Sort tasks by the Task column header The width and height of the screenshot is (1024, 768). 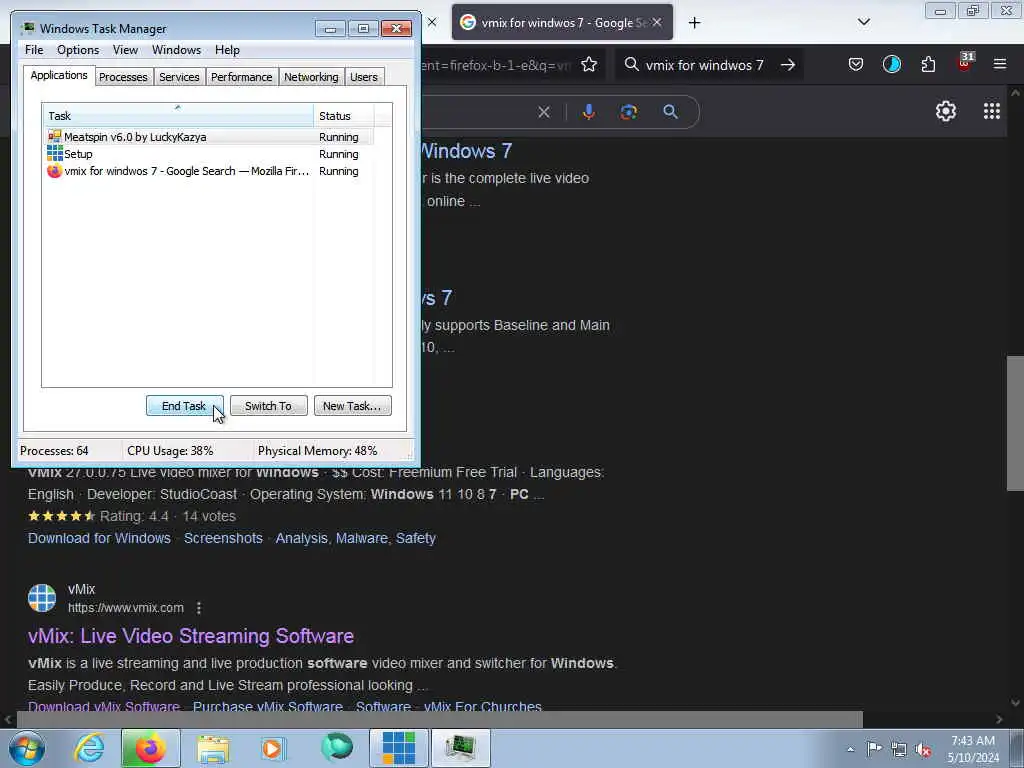(178, 116)
